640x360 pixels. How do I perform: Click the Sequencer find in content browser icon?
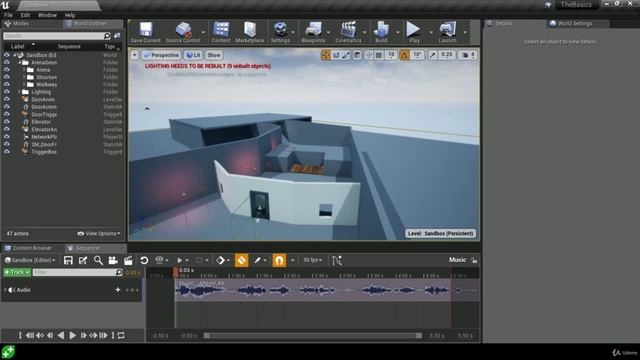point(98,260)
